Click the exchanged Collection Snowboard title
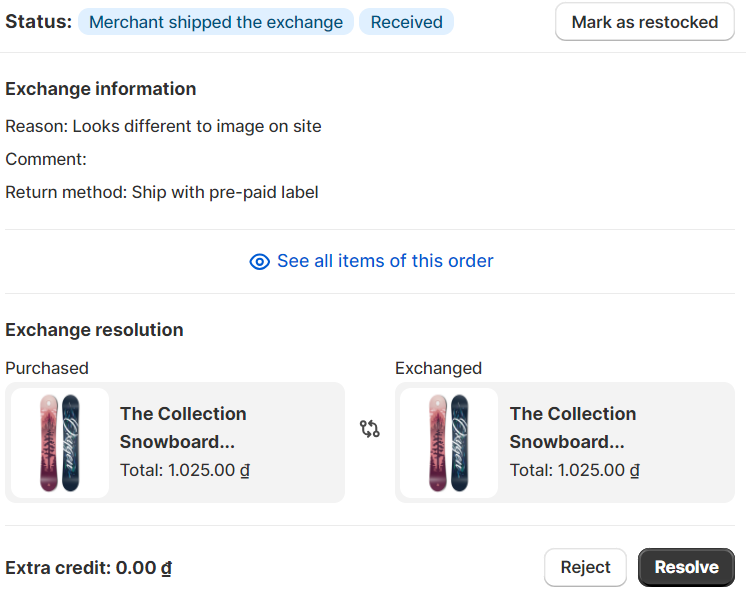The image size is (746, 597). point(573,427)
